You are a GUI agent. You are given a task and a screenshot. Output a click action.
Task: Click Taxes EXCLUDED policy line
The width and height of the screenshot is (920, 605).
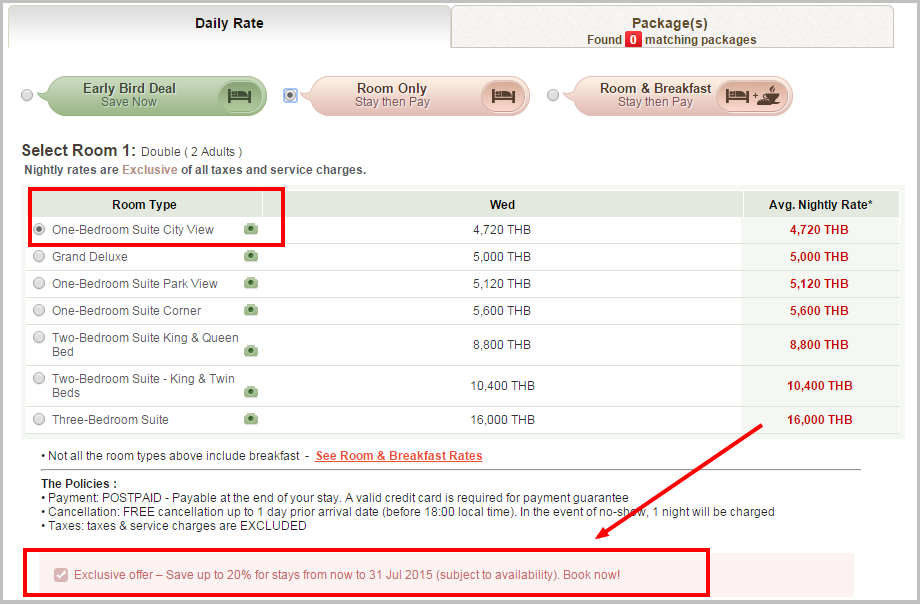pyautogui.click(x=174, y=526)
